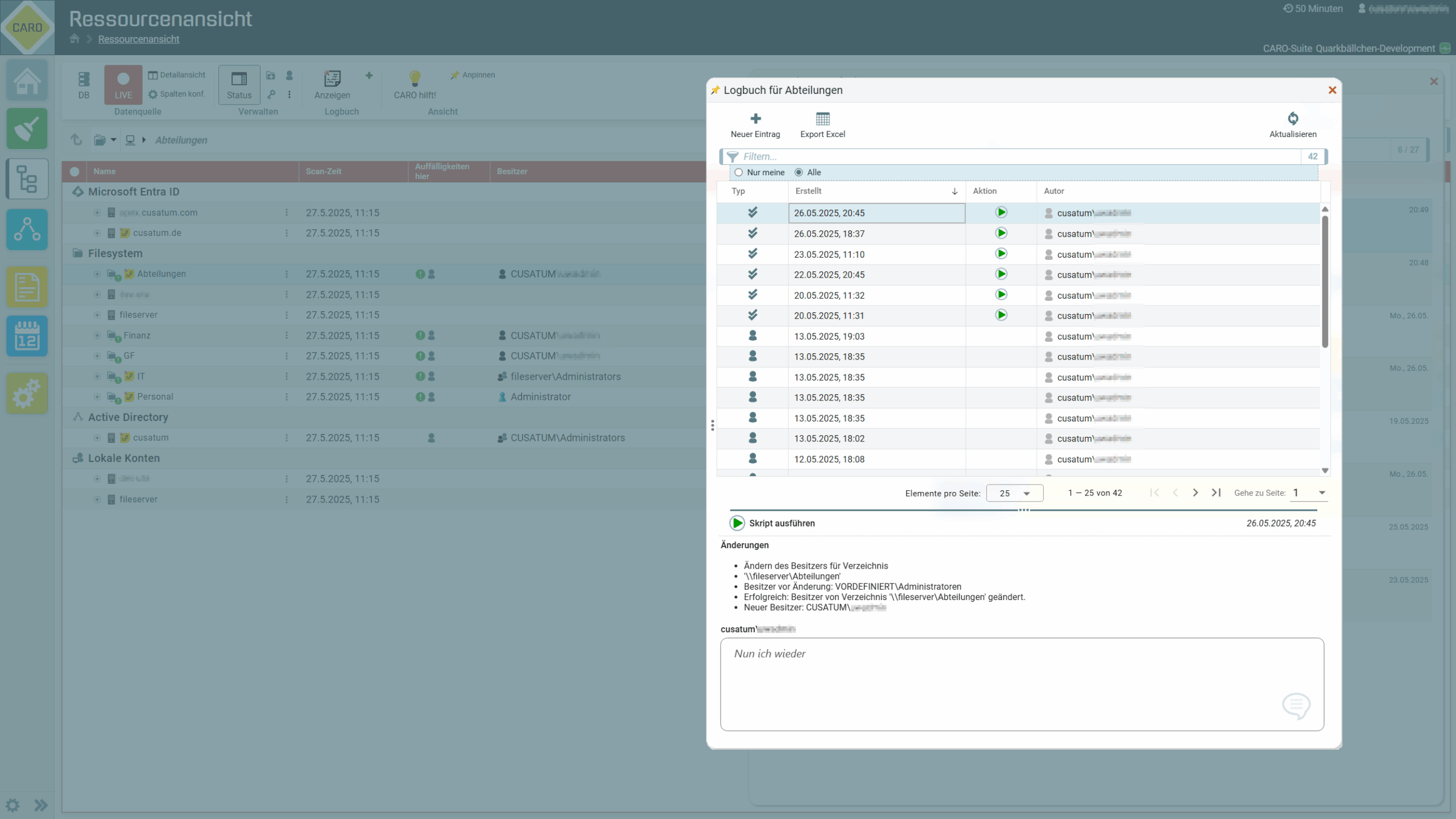The image size is (1456, 819).
Task: Click the speech bubble comment icon
Action: point(1296,706)
